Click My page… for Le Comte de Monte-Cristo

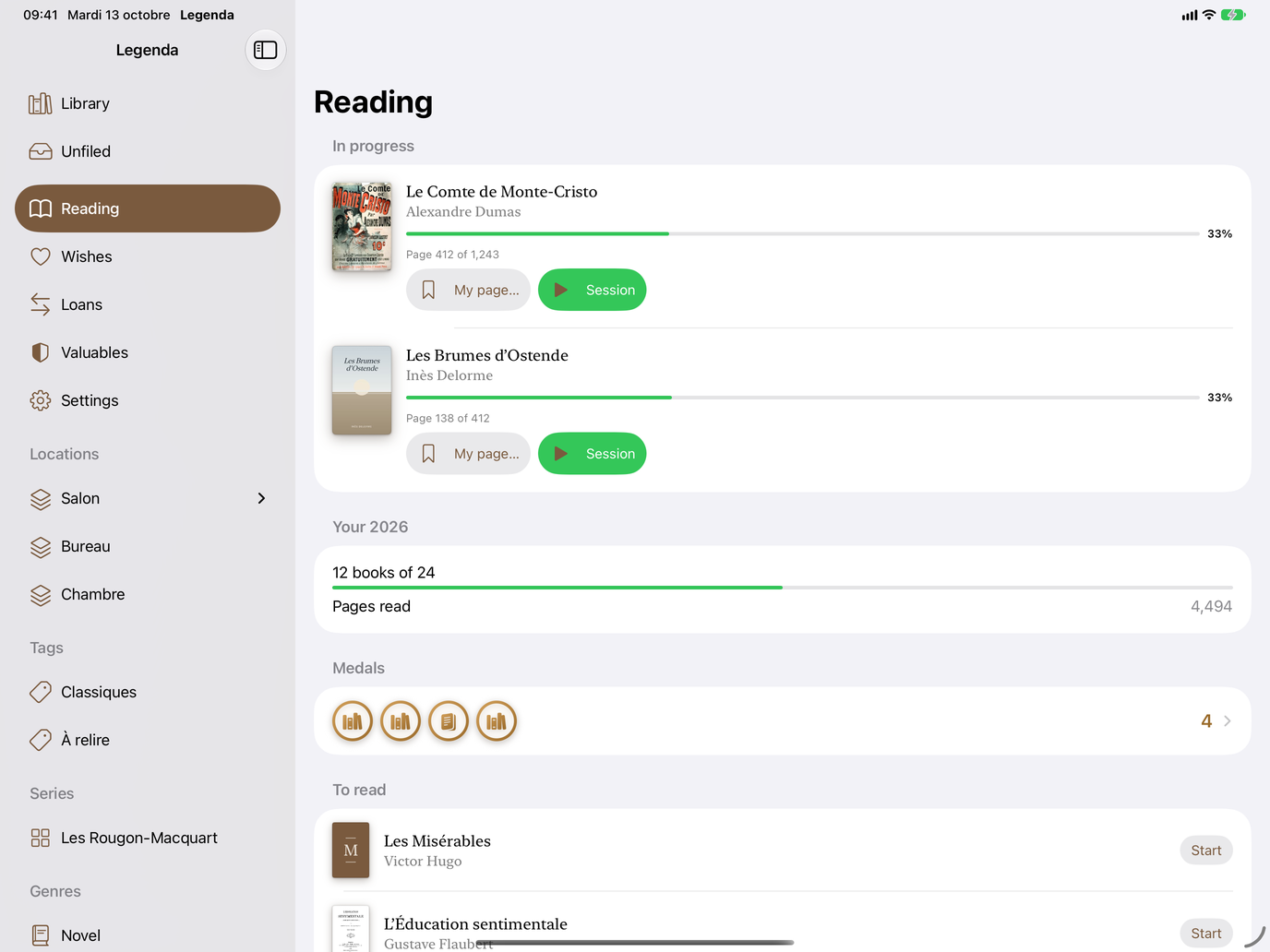point(468,290)
